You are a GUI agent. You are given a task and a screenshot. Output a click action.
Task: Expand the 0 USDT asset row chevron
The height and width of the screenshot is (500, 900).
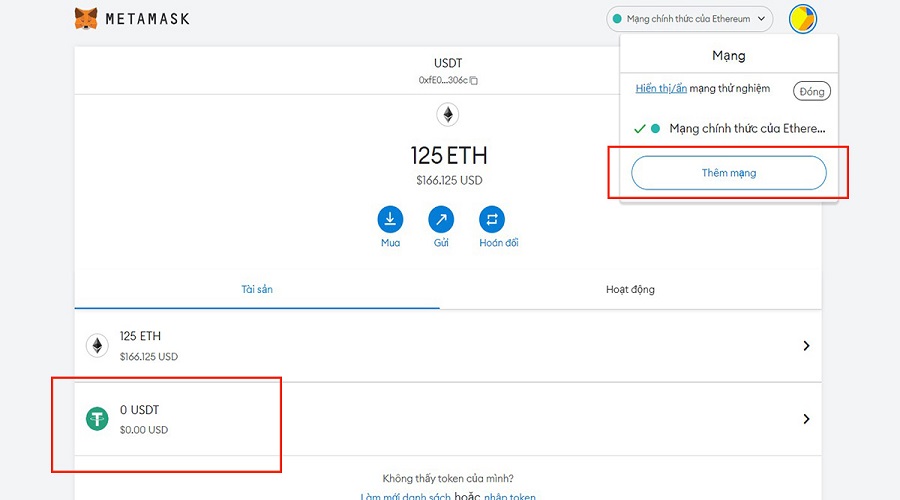click(806, 418)
